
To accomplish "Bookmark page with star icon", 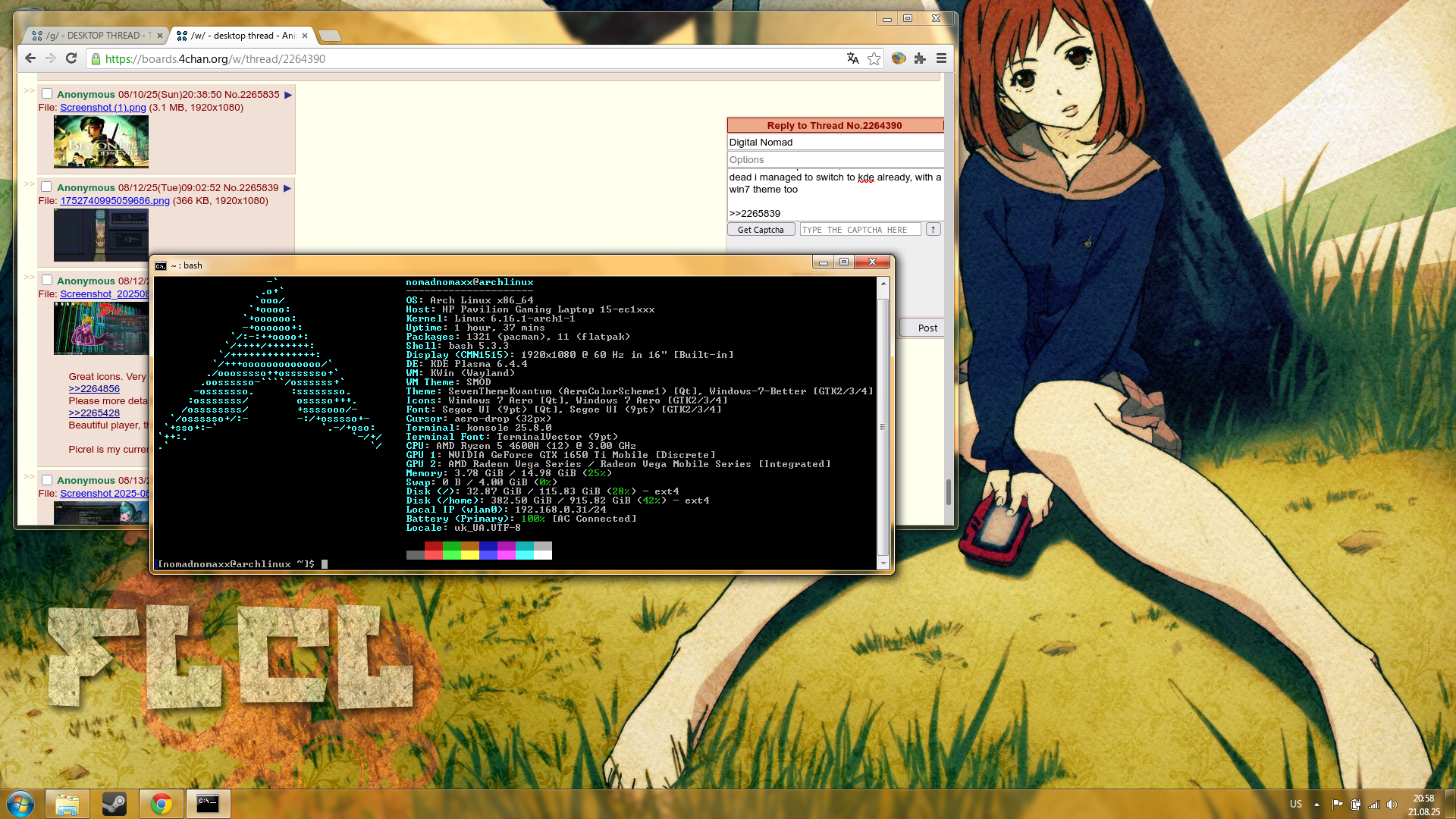I will (874, 58).
